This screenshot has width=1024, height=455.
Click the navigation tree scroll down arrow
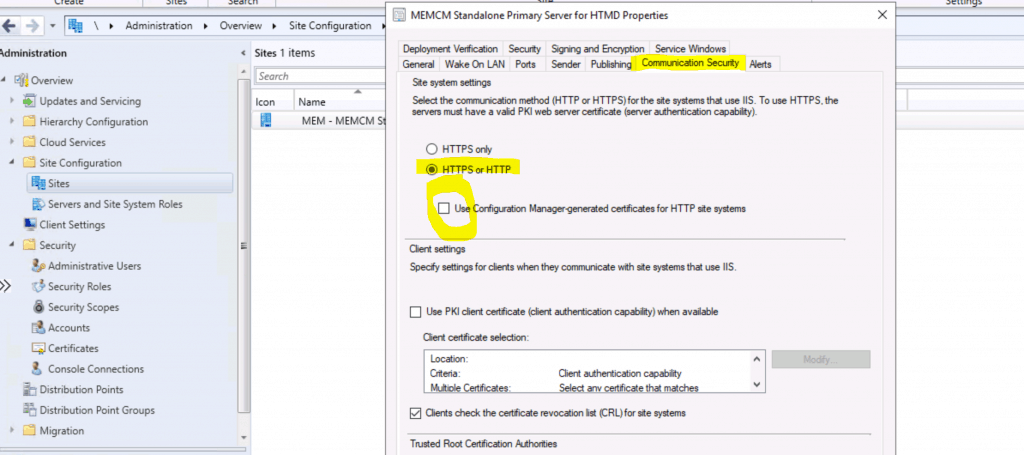244,437
